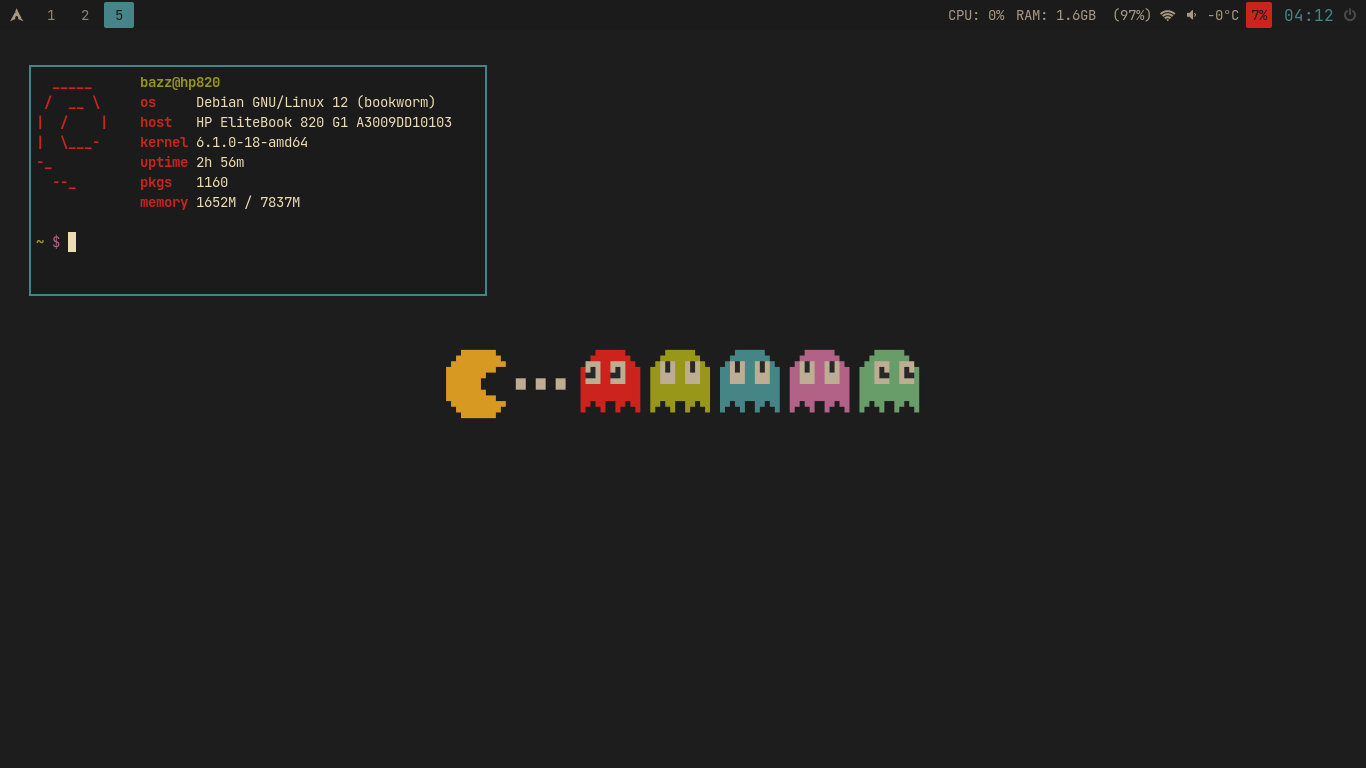
Task: Click the 04:12 clock
Action: 1308,16
